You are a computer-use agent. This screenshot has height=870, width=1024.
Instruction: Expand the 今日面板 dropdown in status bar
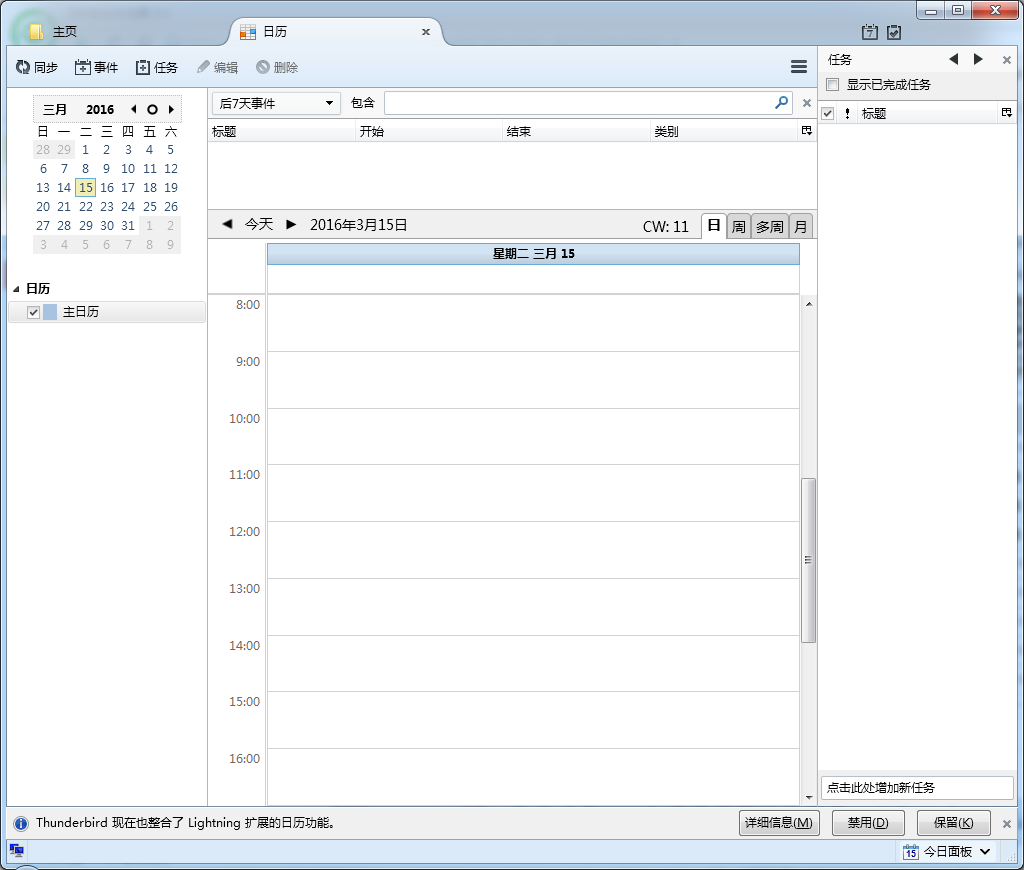985,852
